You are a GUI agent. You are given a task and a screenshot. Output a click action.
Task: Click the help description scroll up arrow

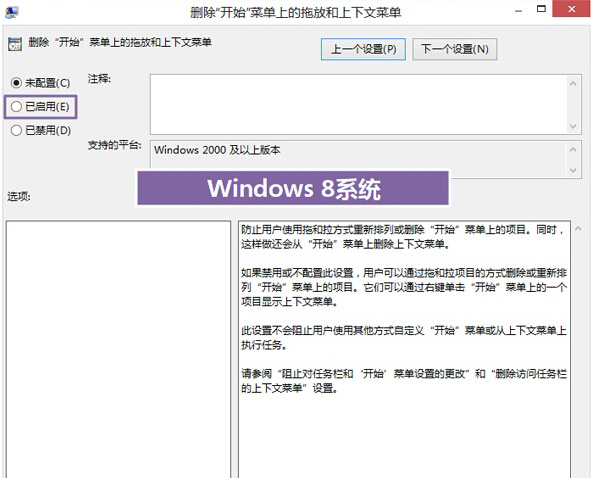click(578, 228)
